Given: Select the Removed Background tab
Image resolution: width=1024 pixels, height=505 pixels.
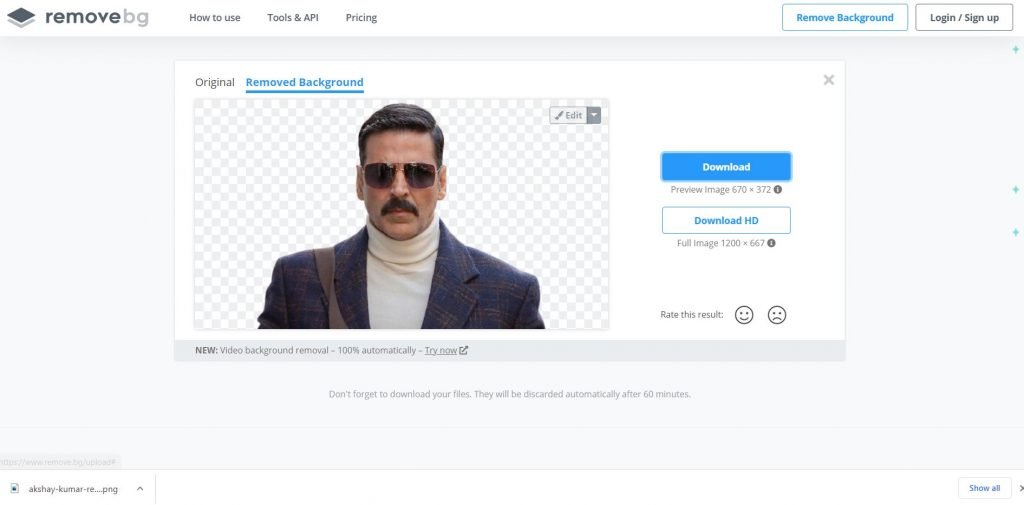Looking at the screenshot, I should (304, 82).
